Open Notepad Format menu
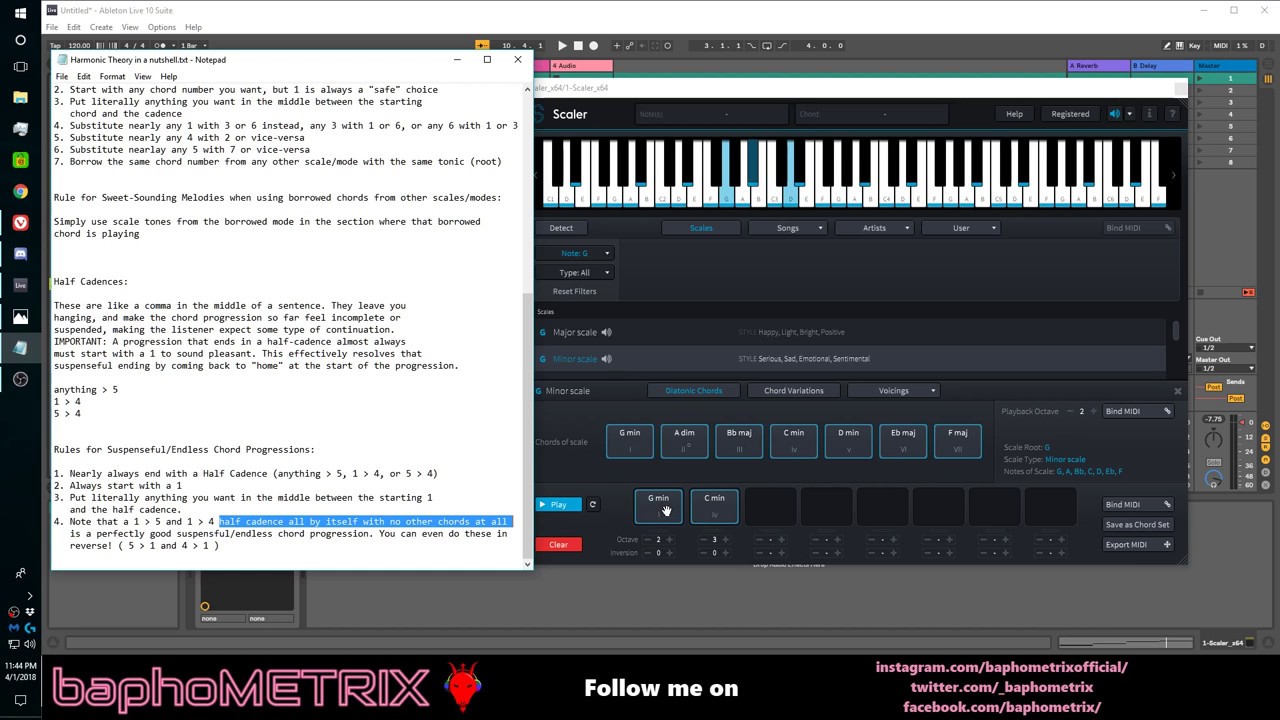The width and height of the screenshot is (1280, 720). coord(112,77)
